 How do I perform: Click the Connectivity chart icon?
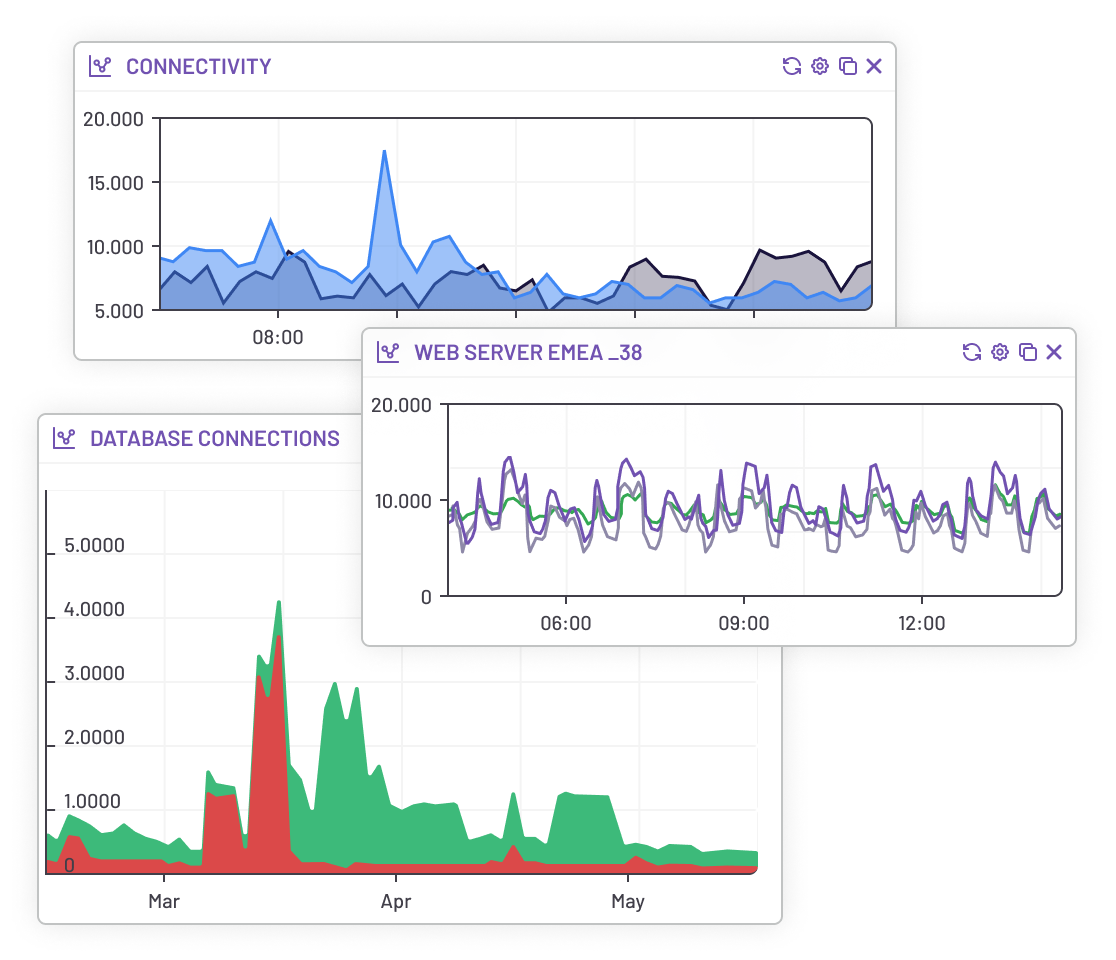[100, 67]
